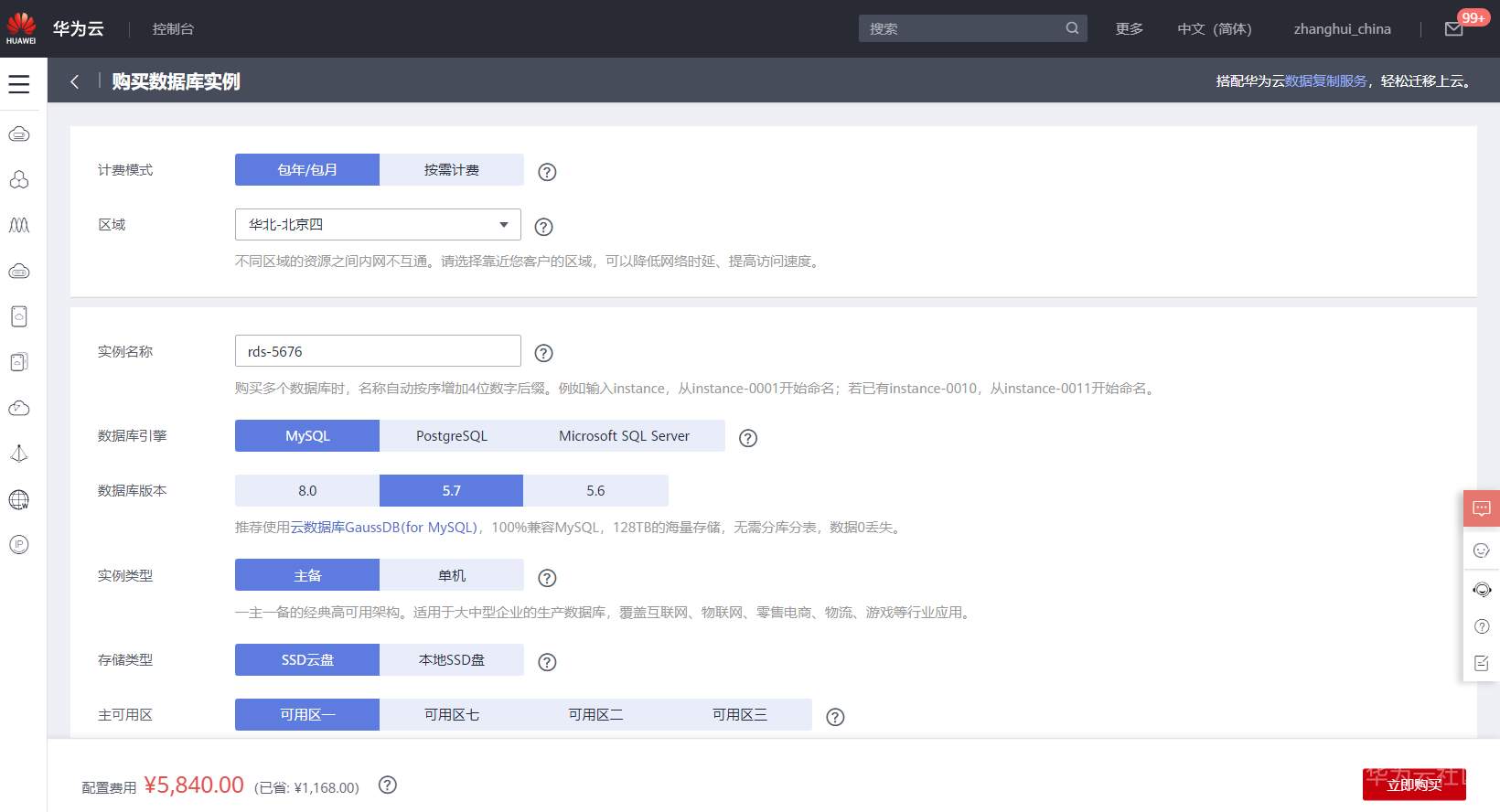Select 包年/包月 billing mode
This screenshot has width=1500, height=812.
pyautogui.click(x=307, y=170)
